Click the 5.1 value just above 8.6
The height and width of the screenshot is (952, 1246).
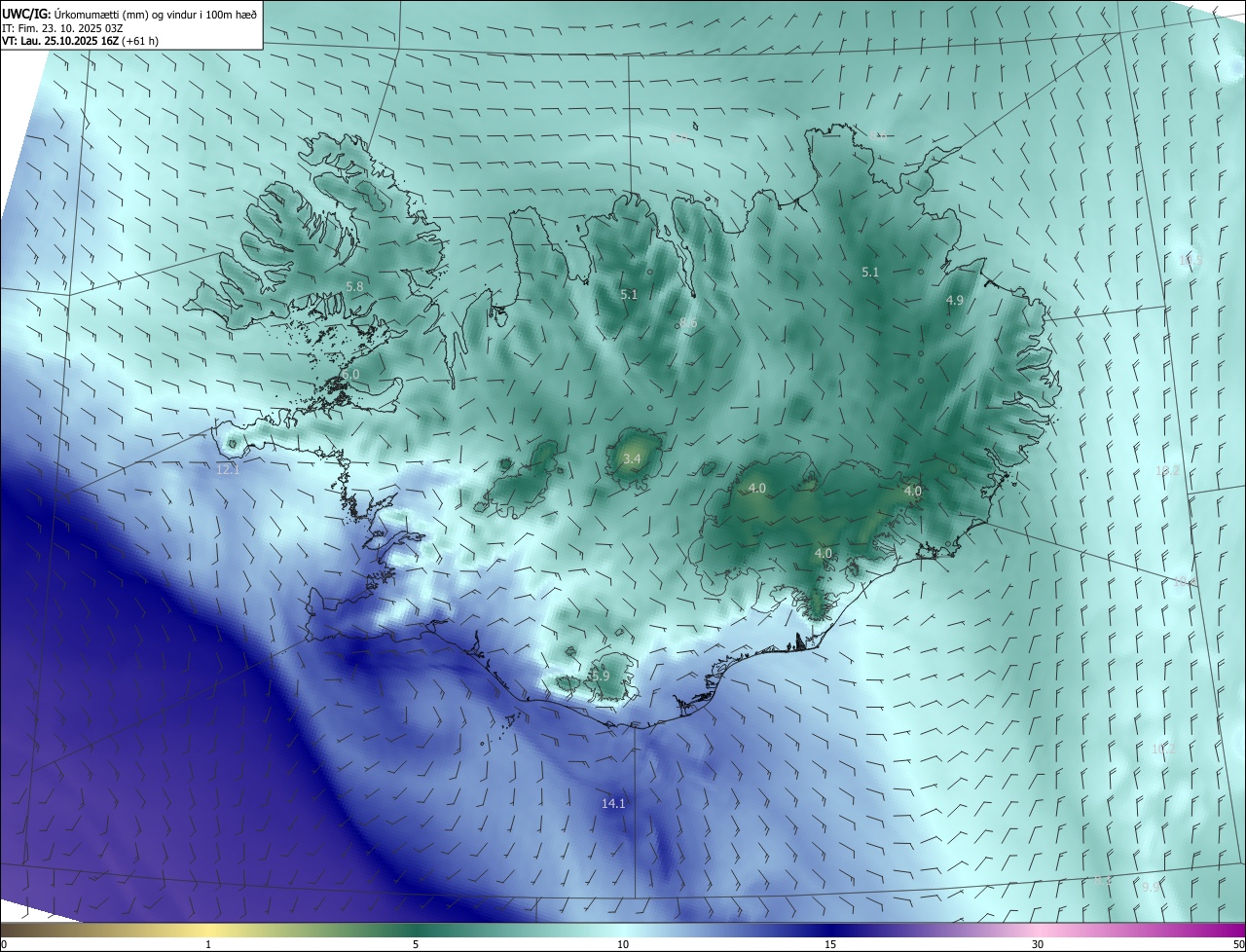629,294
